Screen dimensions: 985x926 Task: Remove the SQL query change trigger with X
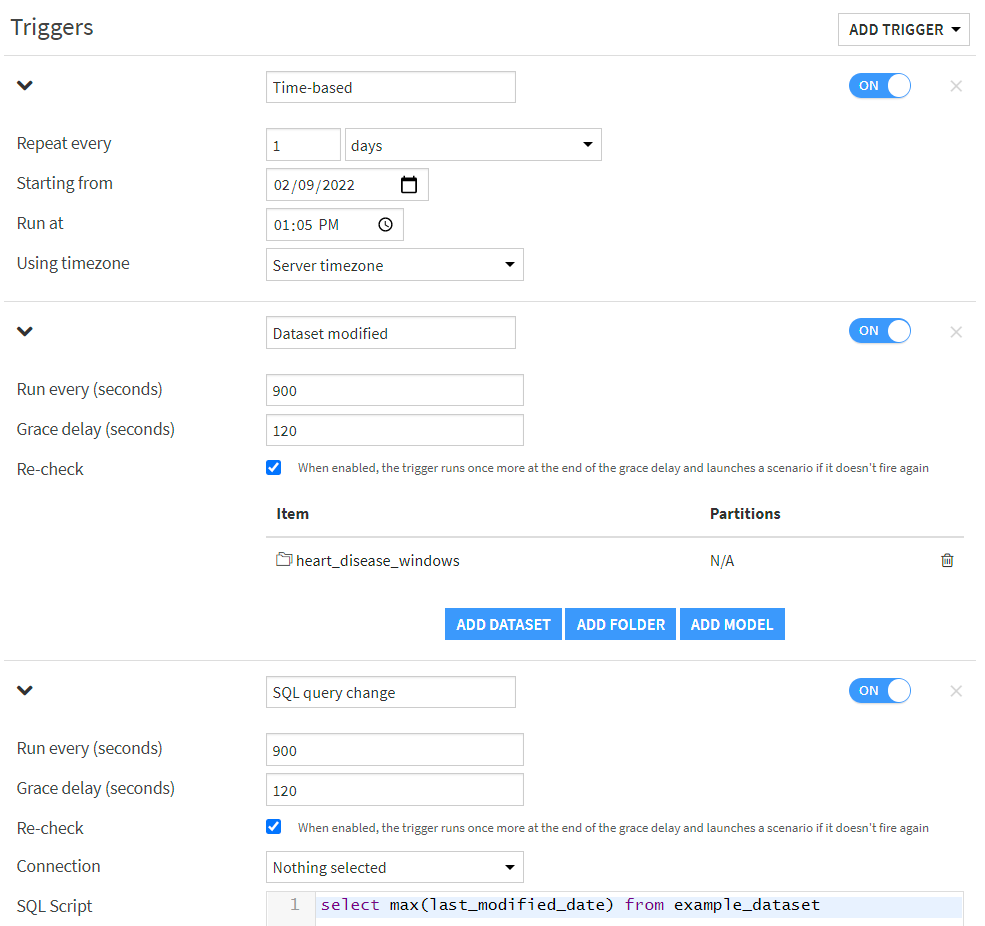[x=956, y=691]
